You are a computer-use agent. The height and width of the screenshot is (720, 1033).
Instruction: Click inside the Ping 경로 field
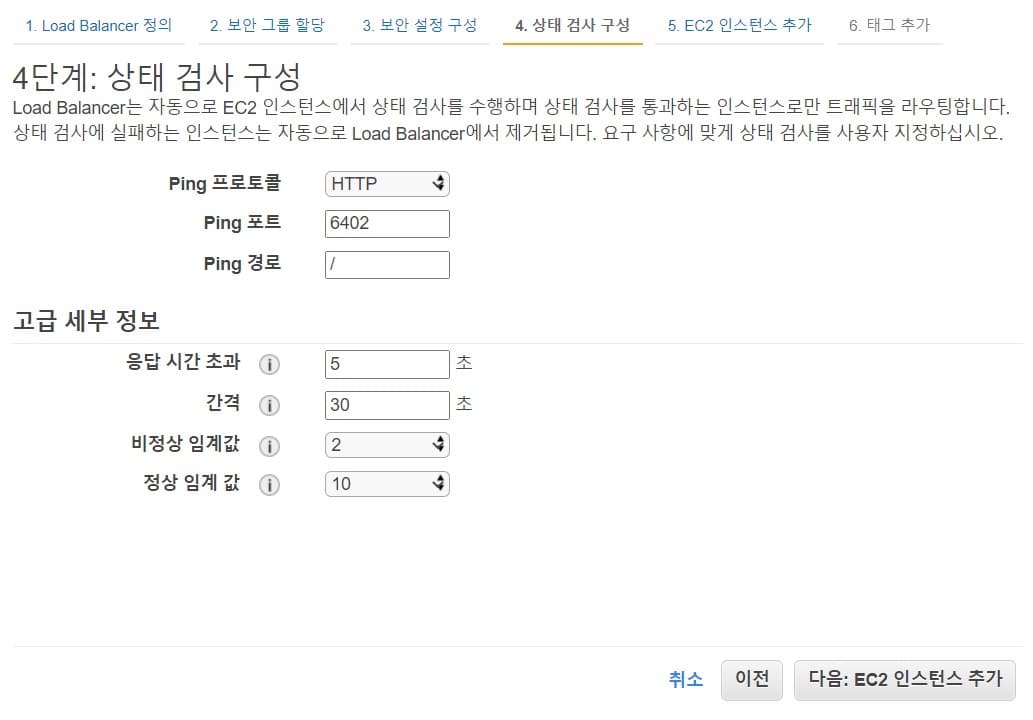pos(386,264)
